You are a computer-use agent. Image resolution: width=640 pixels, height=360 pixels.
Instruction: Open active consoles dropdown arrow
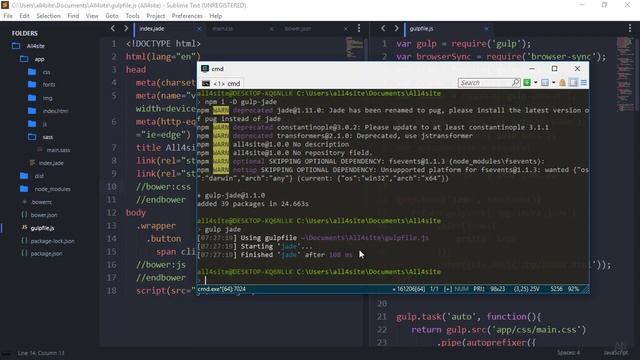553,83
